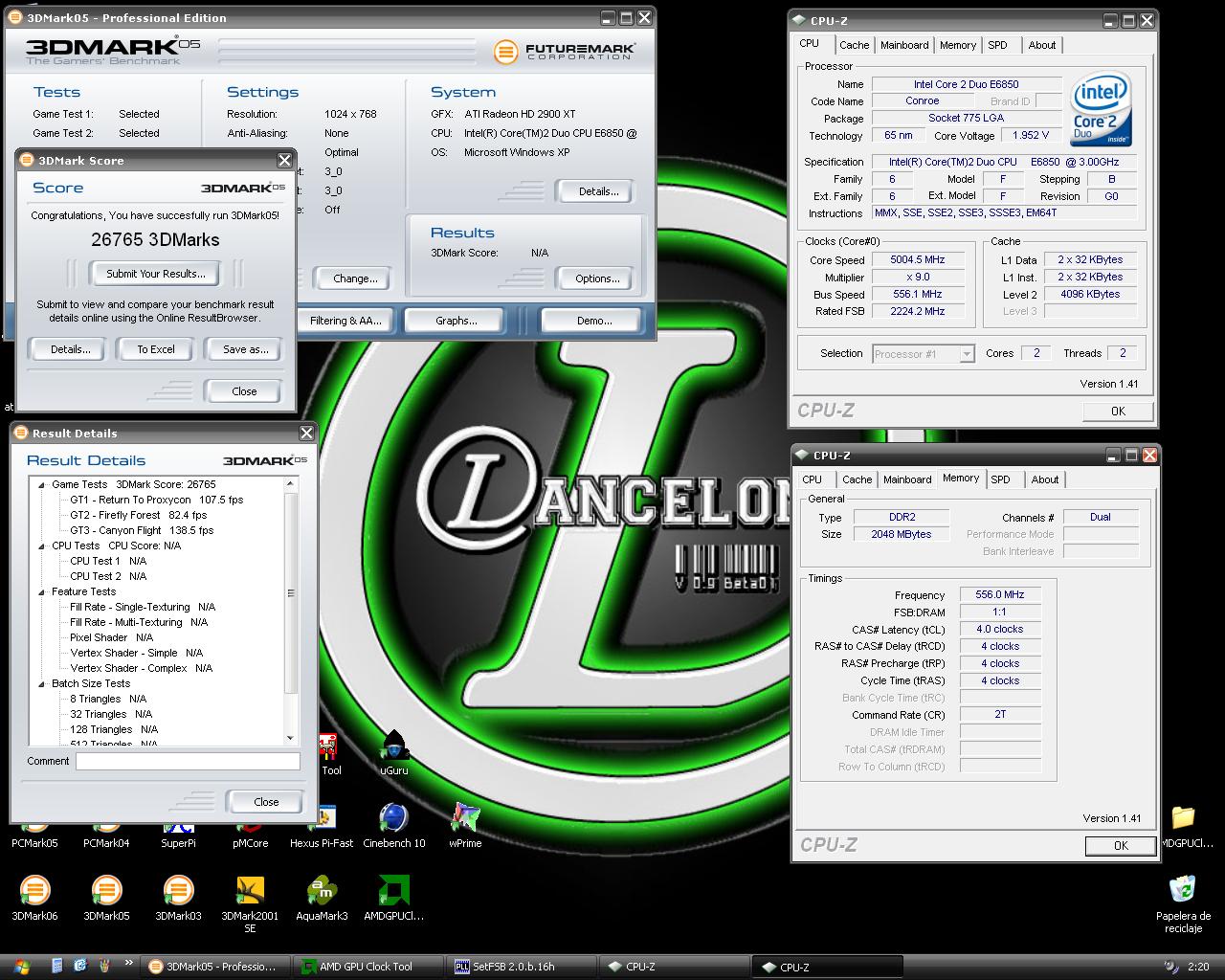Click OK in lower CPU-Z Memory window
This screenshot has width=1225, height=980.
(1121, 846)
